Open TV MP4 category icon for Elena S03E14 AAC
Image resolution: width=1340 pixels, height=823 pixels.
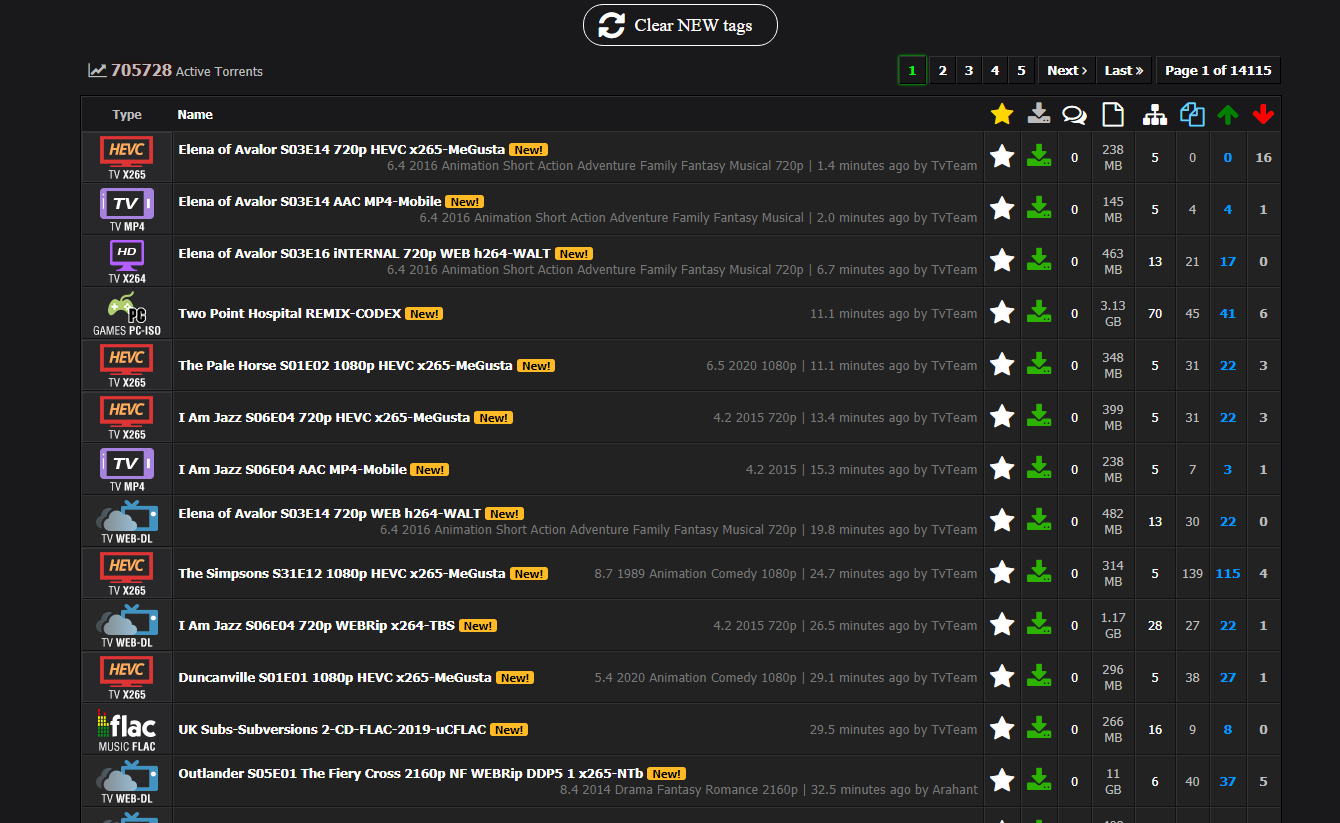(x=127, y=210)
